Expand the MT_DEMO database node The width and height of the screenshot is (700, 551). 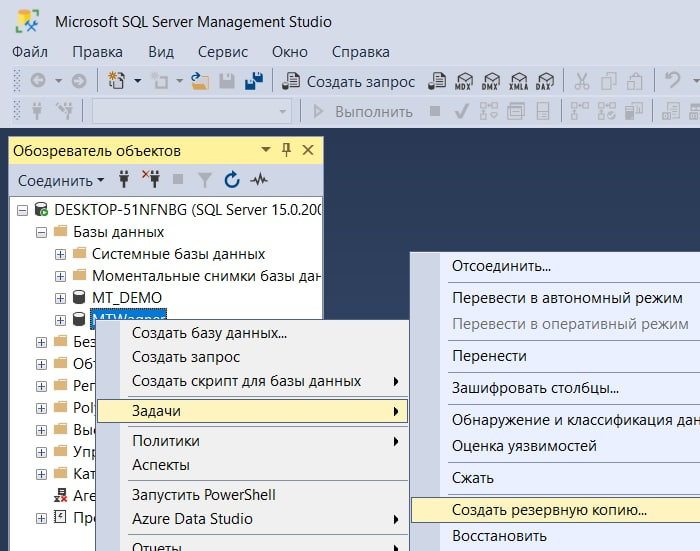coord(60,298)
